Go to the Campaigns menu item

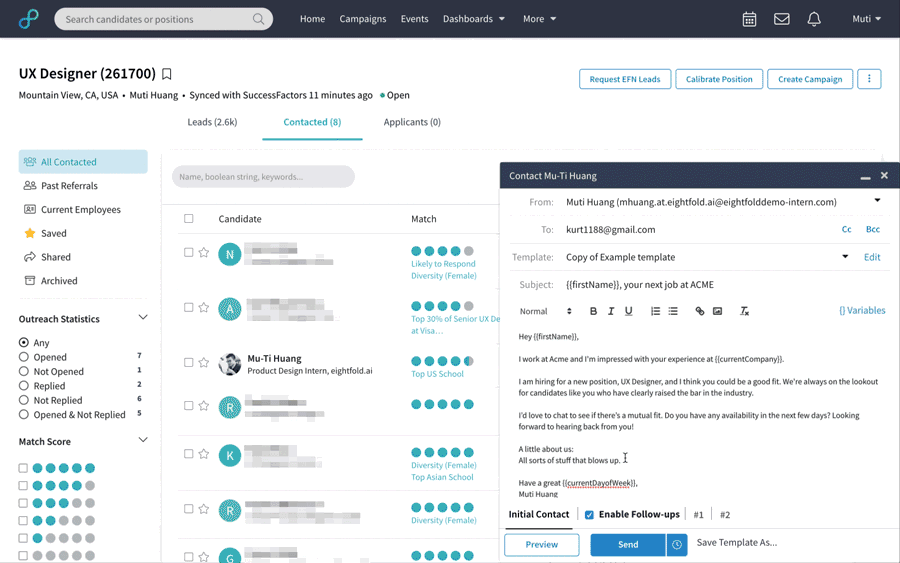pyautogui.click(x=363, y=19)
